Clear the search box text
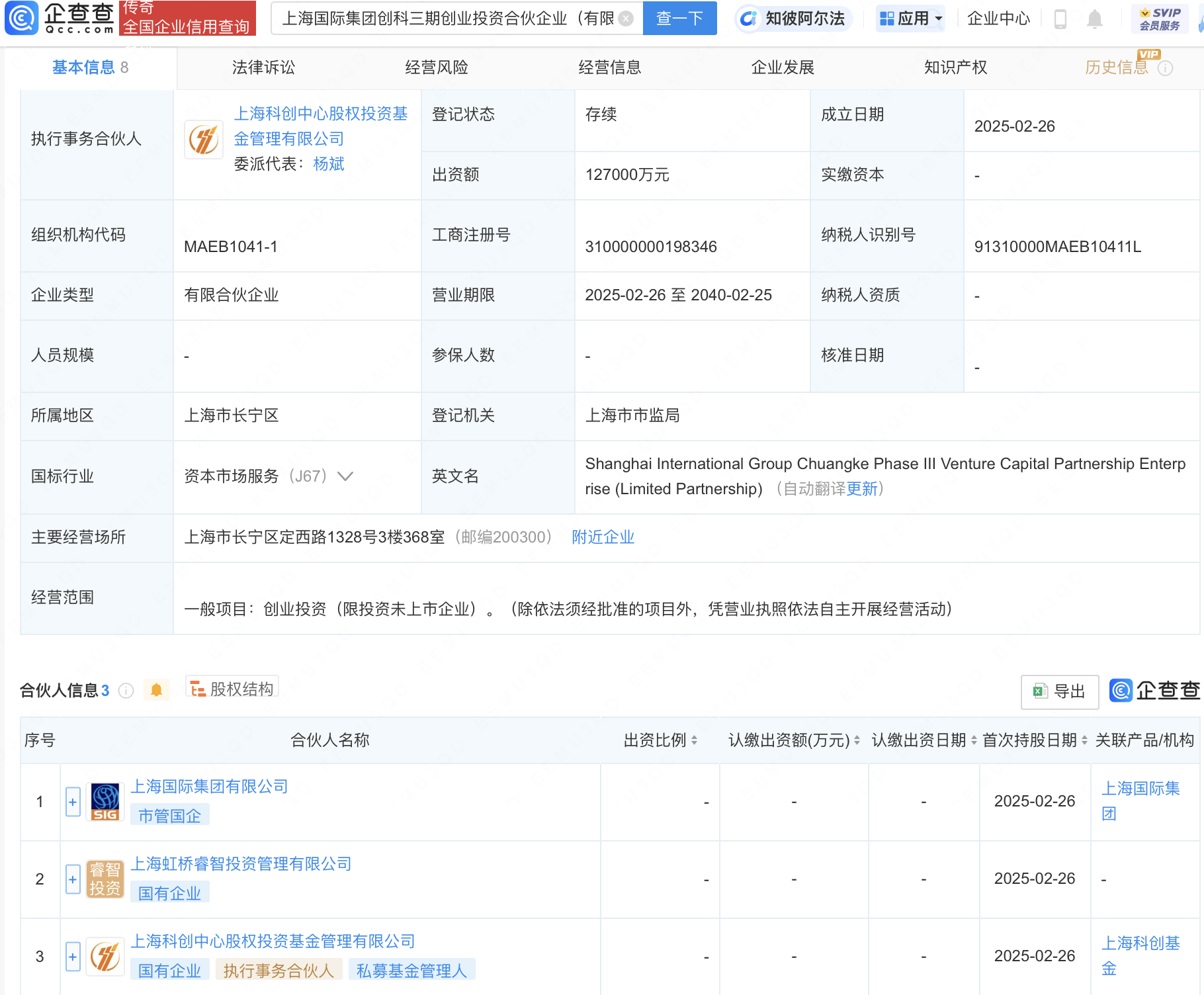This screenshot has width=1204, height=995. pos(626,19)
